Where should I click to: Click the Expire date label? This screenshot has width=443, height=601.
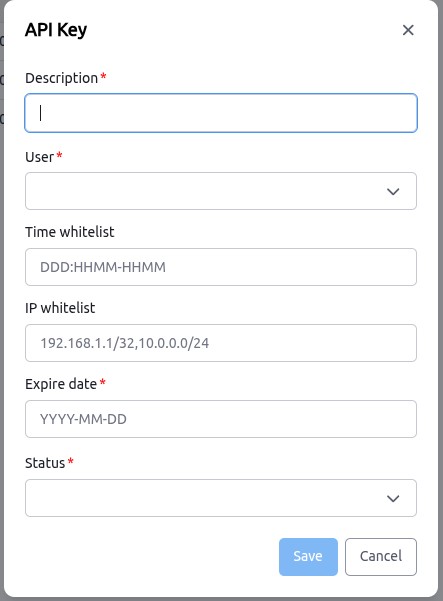pos(61,384)
